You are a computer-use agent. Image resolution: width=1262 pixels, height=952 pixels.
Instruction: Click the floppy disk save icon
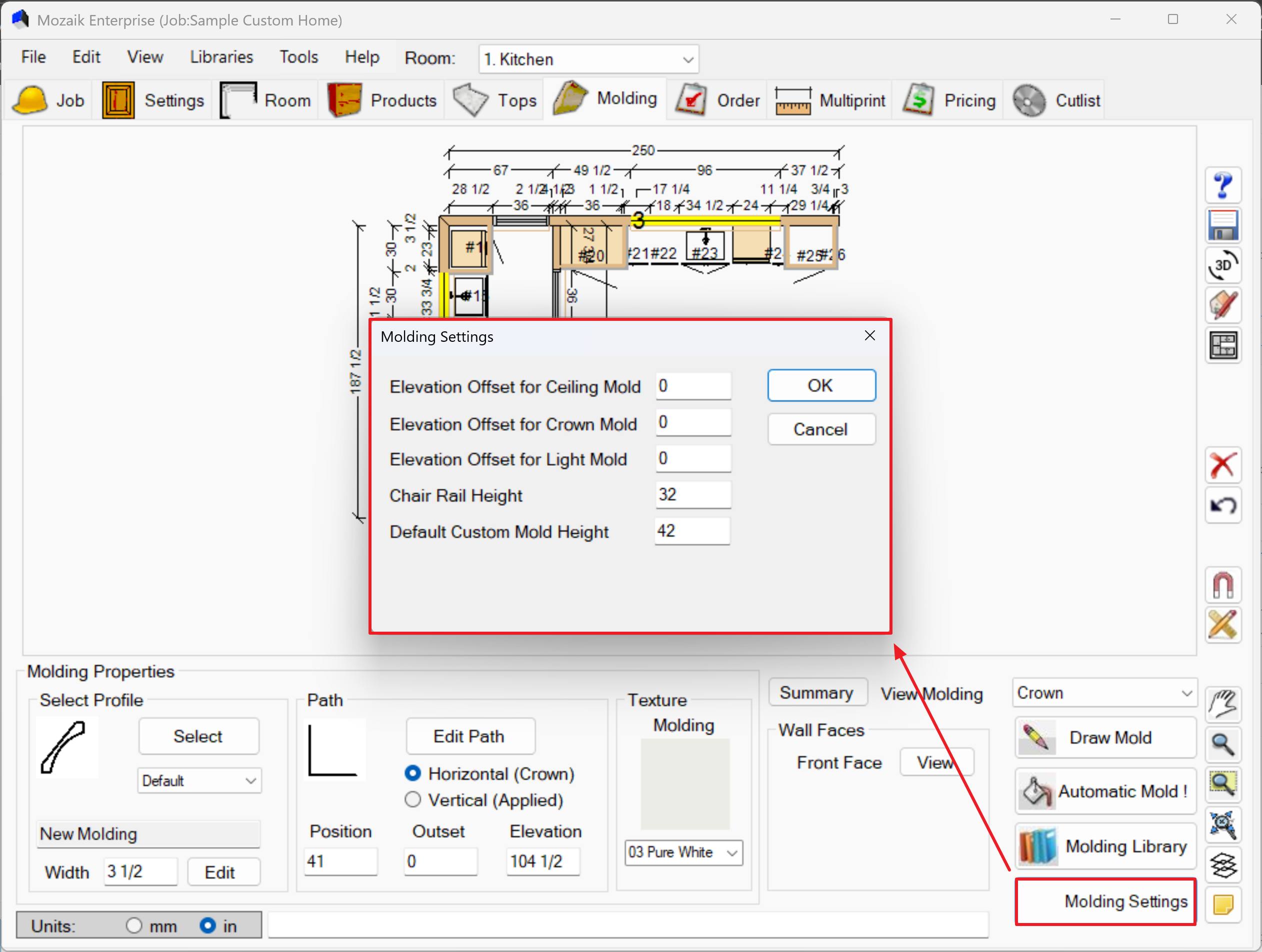tap(1222, 226)
